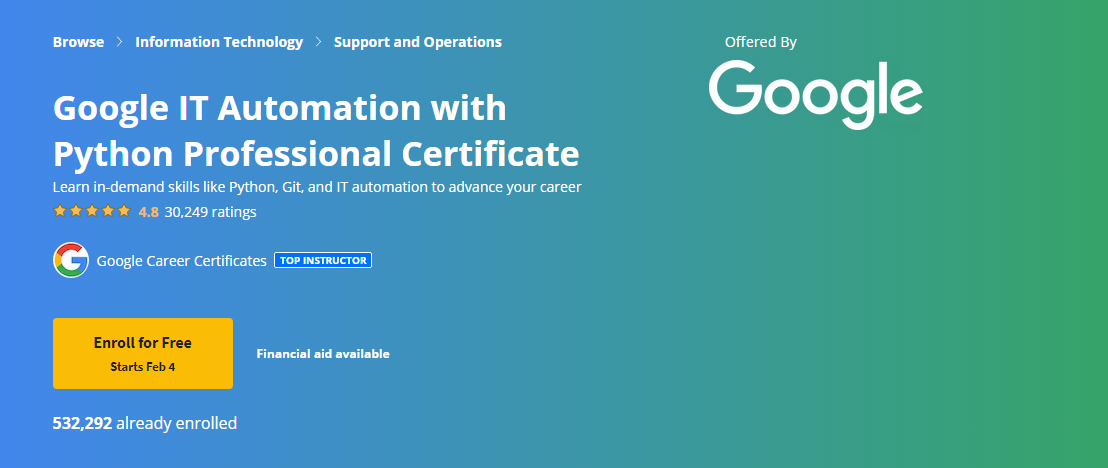Click the five-star rating icons
Image resolution: width=1108 pixels, height=468 pixels.
coord(92,211)
